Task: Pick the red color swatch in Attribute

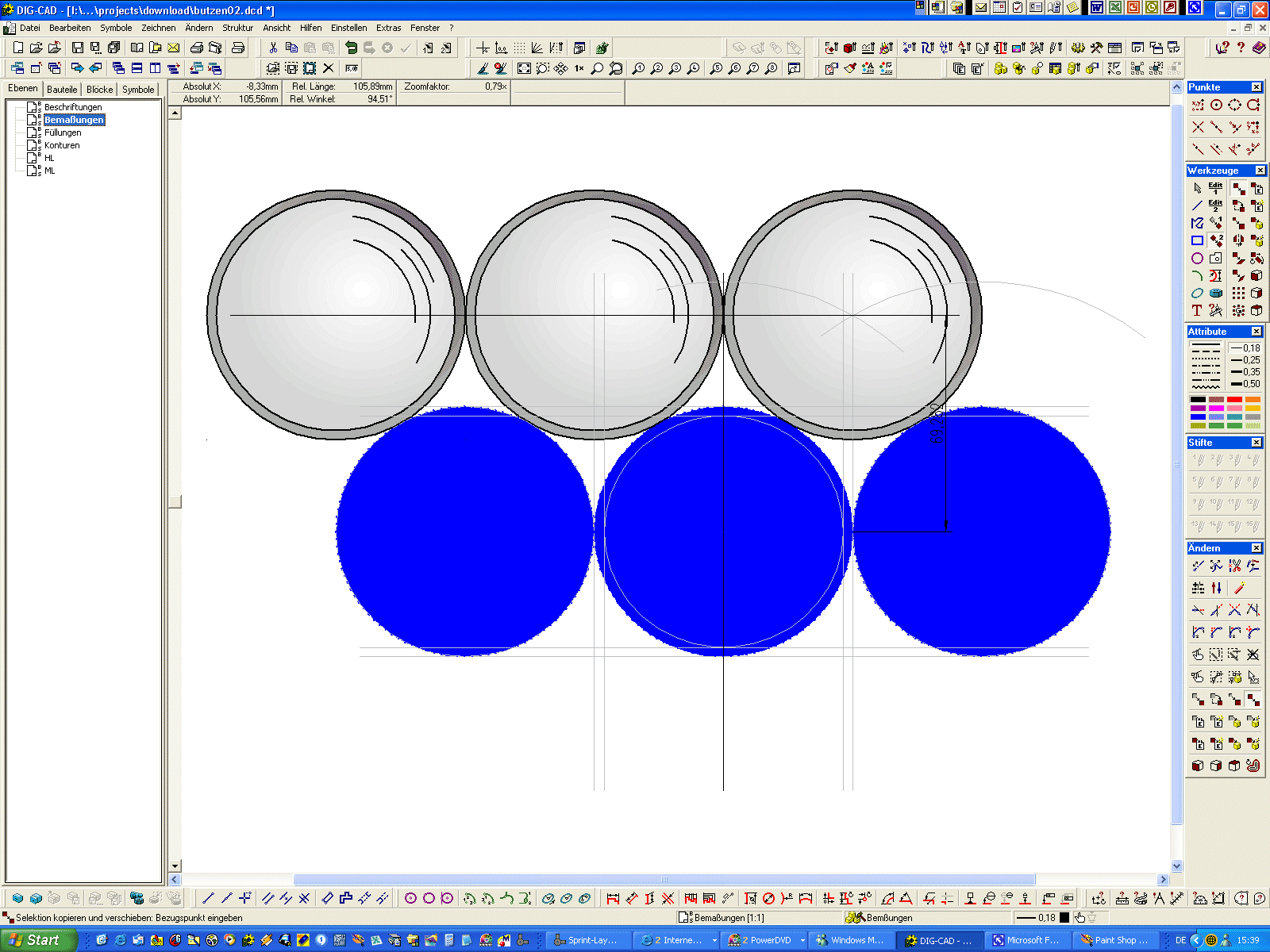Action: (x=1234, y=399)
